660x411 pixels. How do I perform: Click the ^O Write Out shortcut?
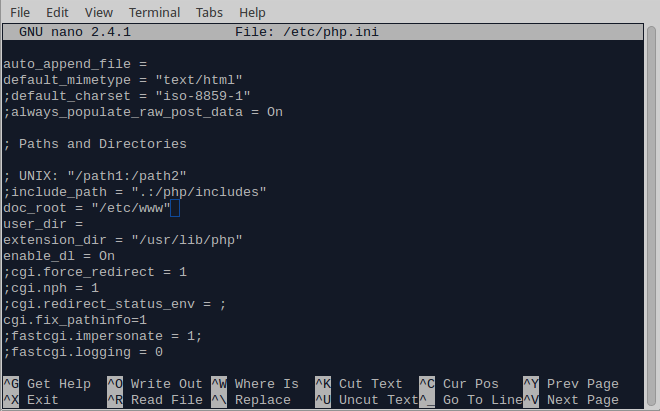coord(154,384)
